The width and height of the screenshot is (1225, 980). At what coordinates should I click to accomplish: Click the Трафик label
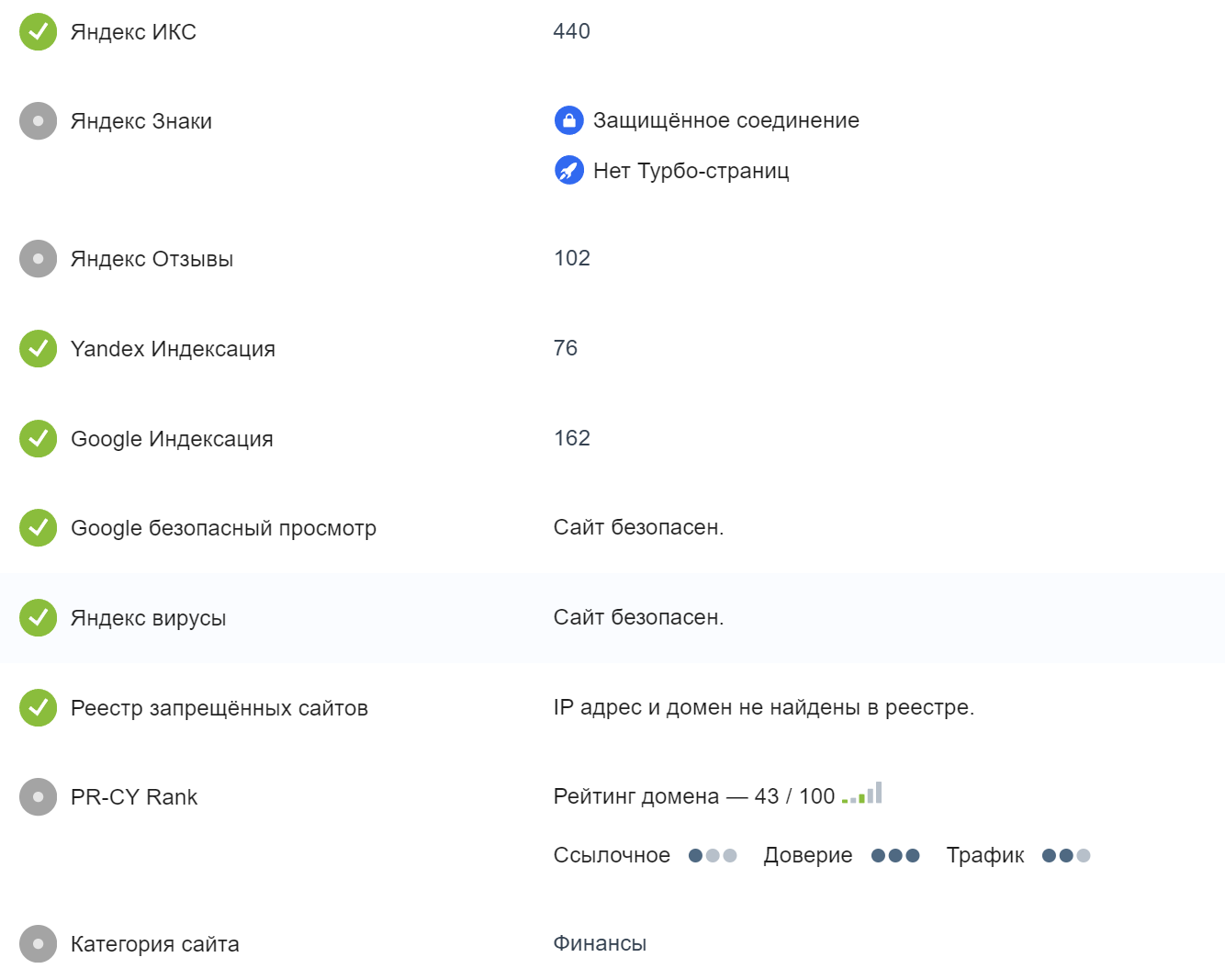pyautogui.click(x=985, y=855)
